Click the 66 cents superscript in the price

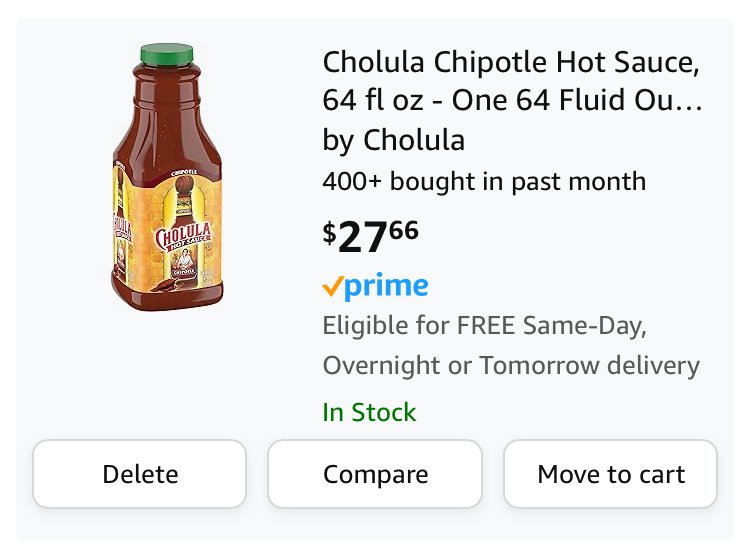coord(404,230)
